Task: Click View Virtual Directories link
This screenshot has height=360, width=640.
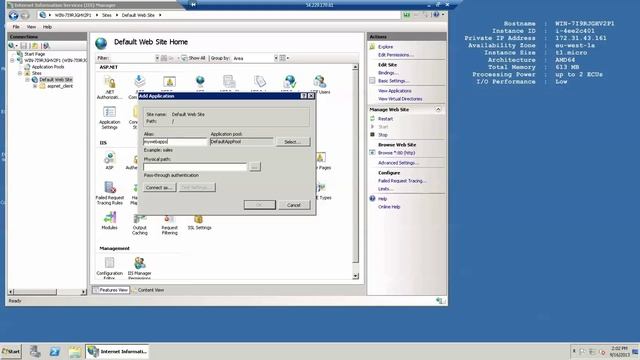Action: pyautogui.click(x=400, y=99)
